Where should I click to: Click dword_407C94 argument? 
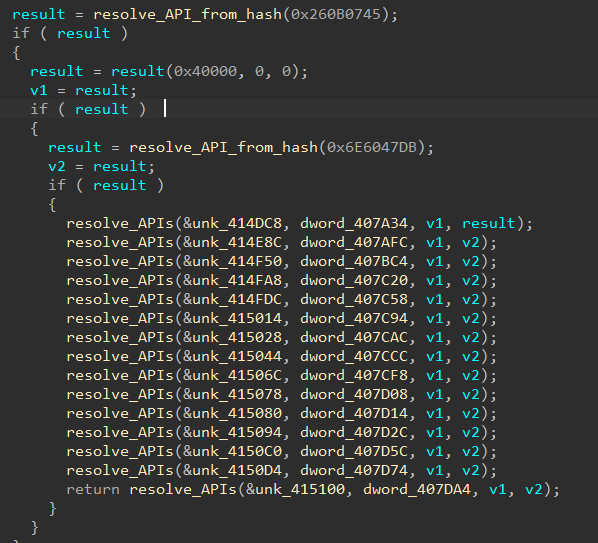pos(354,318)
